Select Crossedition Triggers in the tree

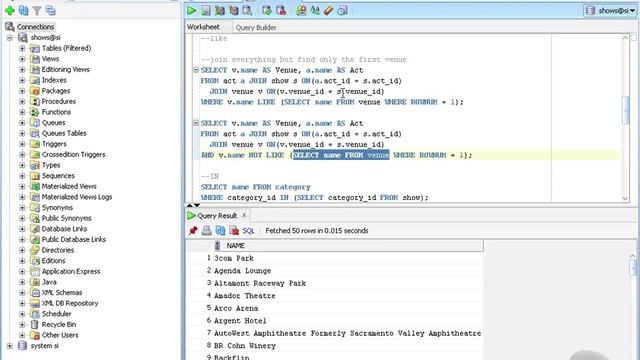click(73, 154)
